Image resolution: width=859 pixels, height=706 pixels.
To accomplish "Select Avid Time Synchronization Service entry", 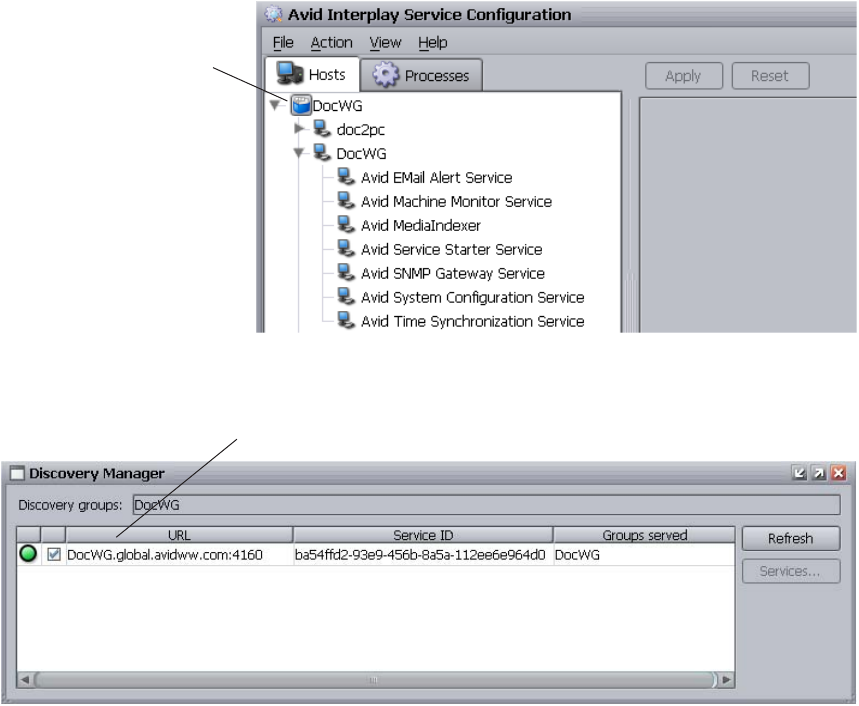I will [x=473, y=322].
